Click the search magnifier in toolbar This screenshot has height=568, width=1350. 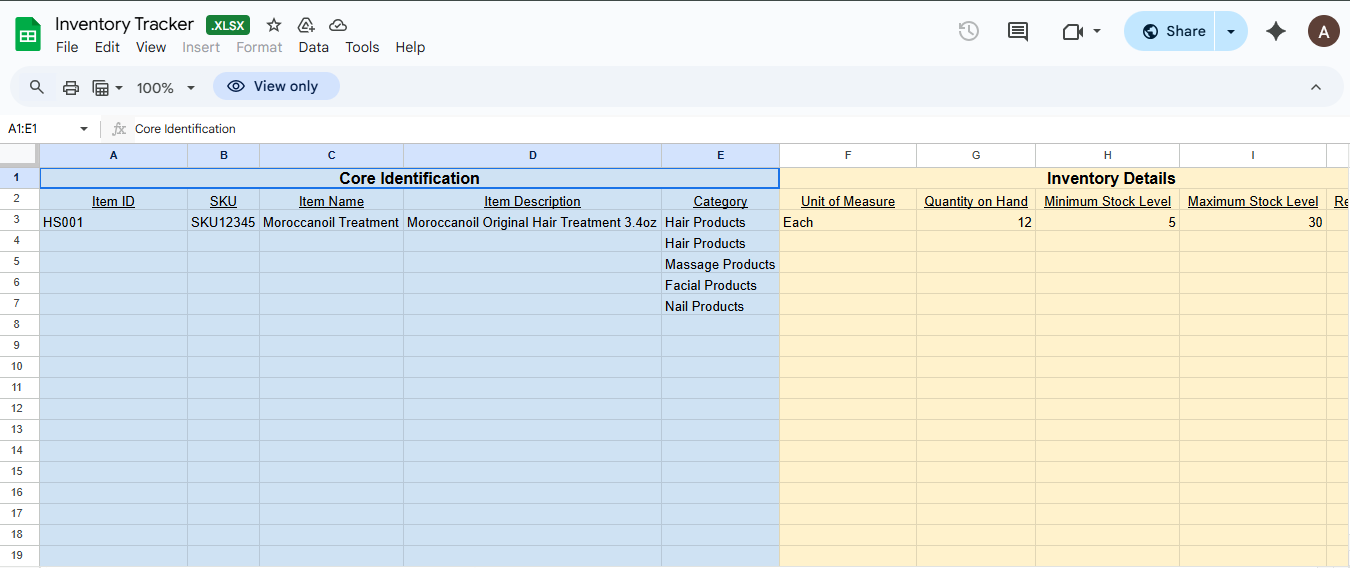[x=37, y=87]
